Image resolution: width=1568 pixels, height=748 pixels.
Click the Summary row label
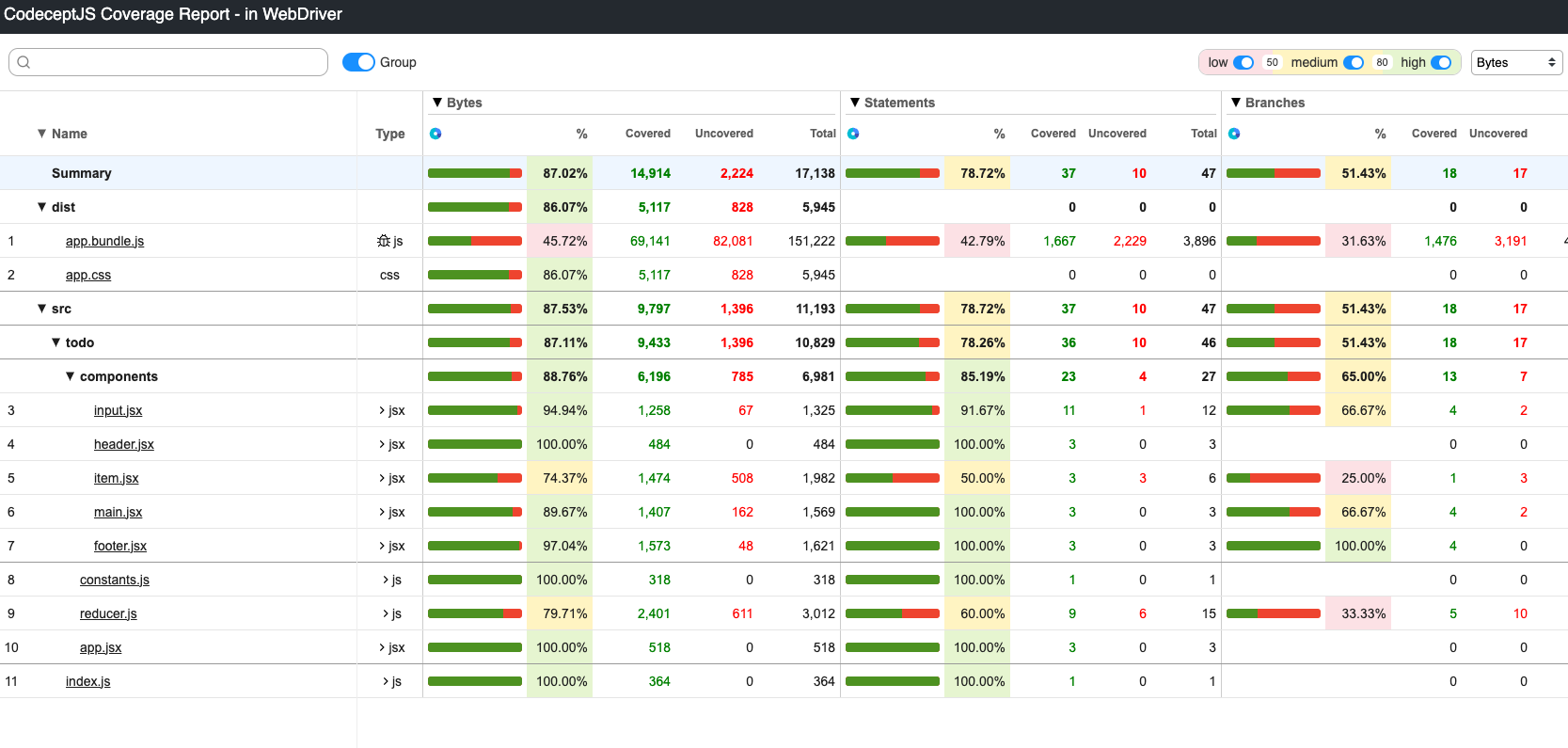pyautogui.click(x=82, y=173)
